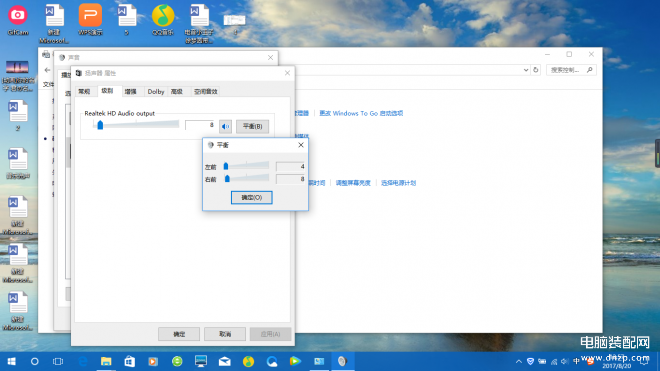Click the volume value input field showing 8

point(200,125)
